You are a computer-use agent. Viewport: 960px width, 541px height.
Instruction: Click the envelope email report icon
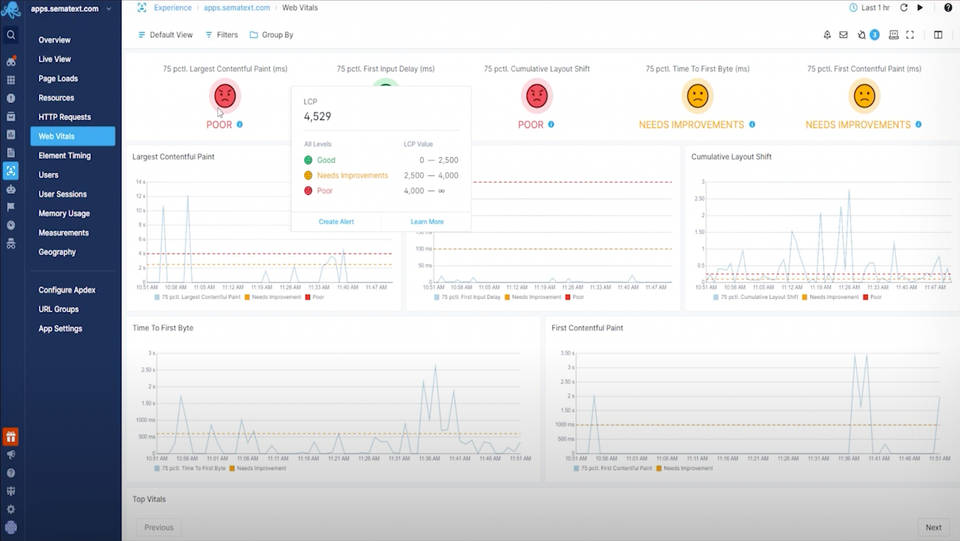[843, 35]
